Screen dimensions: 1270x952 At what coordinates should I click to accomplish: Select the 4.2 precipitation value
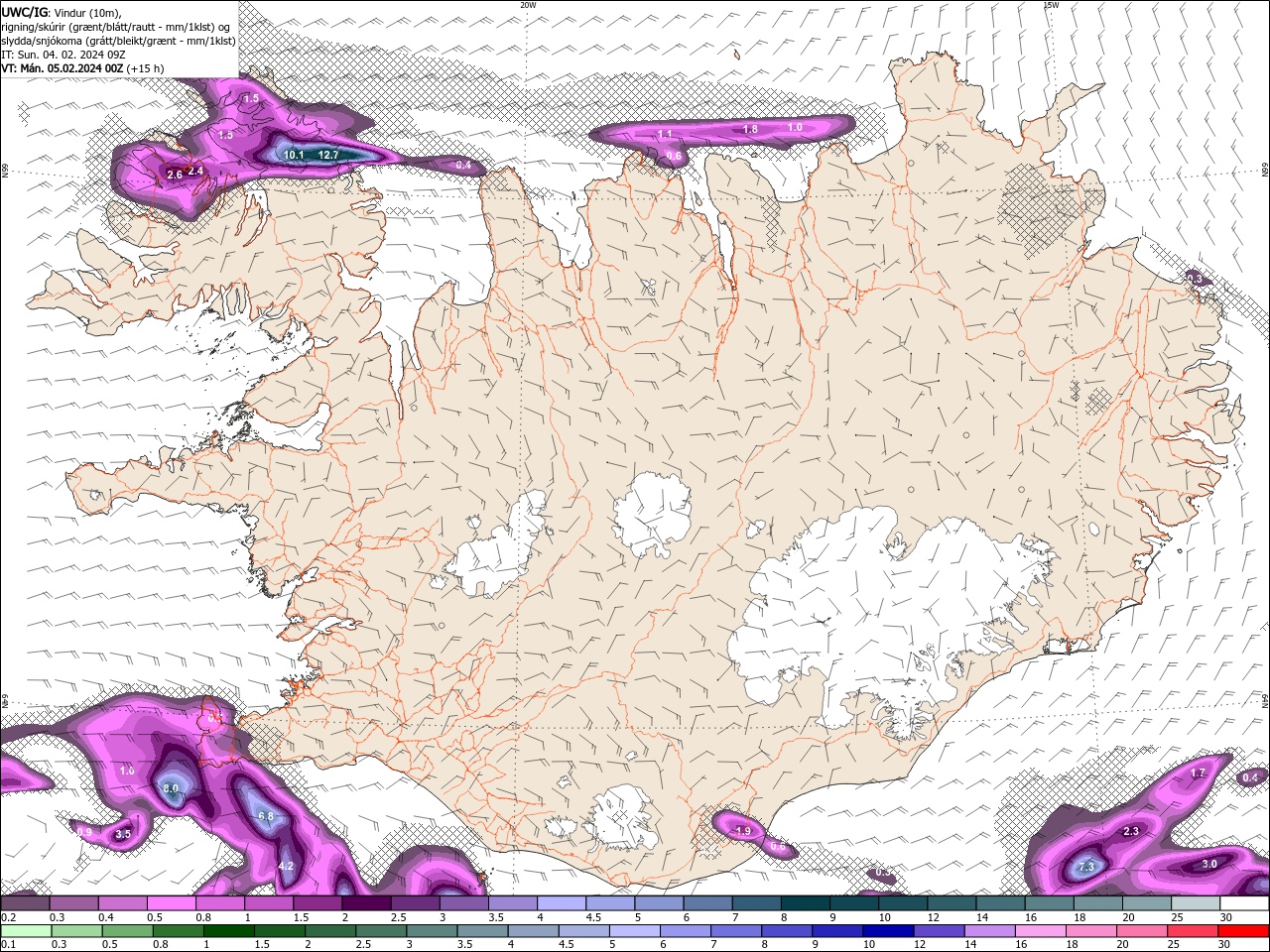[x=286, y=866]
